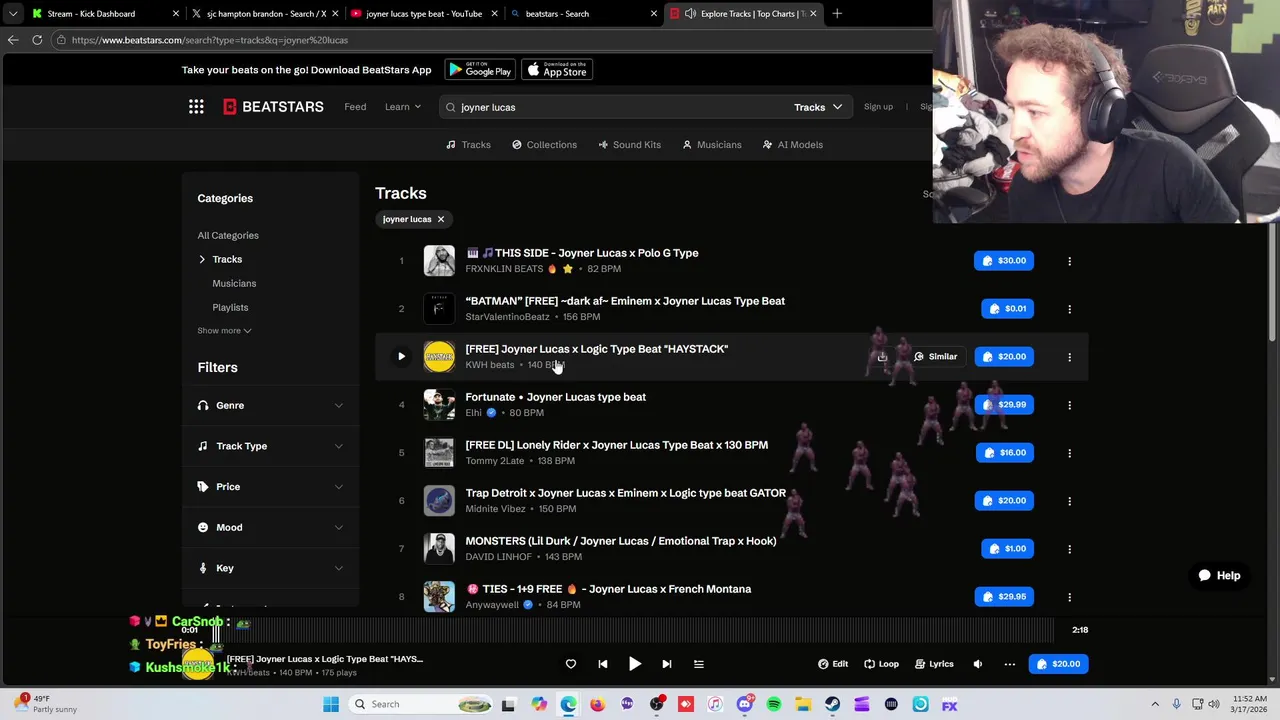Open more options for TIES track

pyautogui.click(x=1069, y=597)
